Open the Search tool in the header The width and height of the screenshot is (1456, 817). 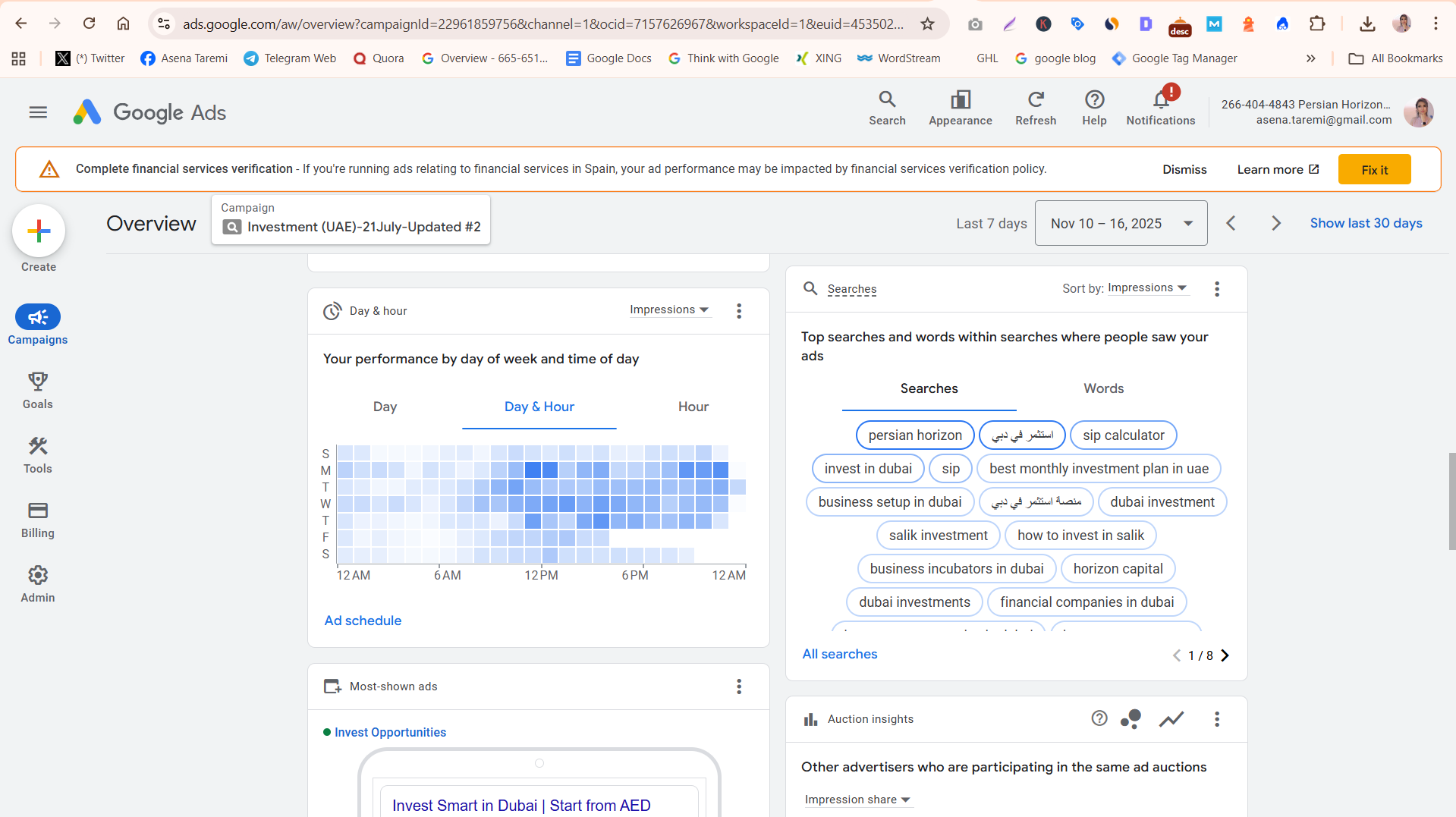pos(887,108)
